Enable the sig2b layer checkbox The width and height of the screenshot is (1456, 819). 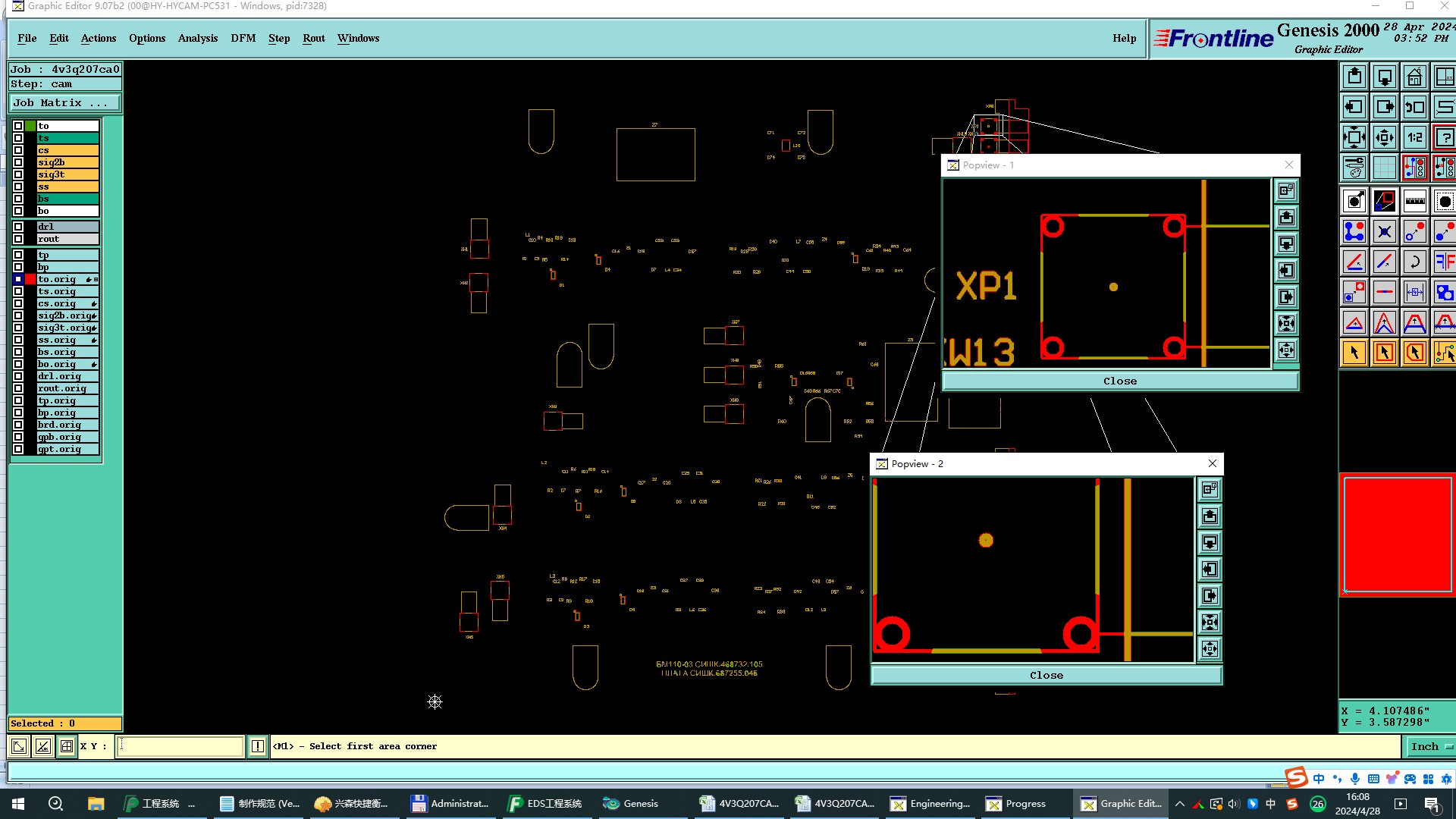(18, 162)
